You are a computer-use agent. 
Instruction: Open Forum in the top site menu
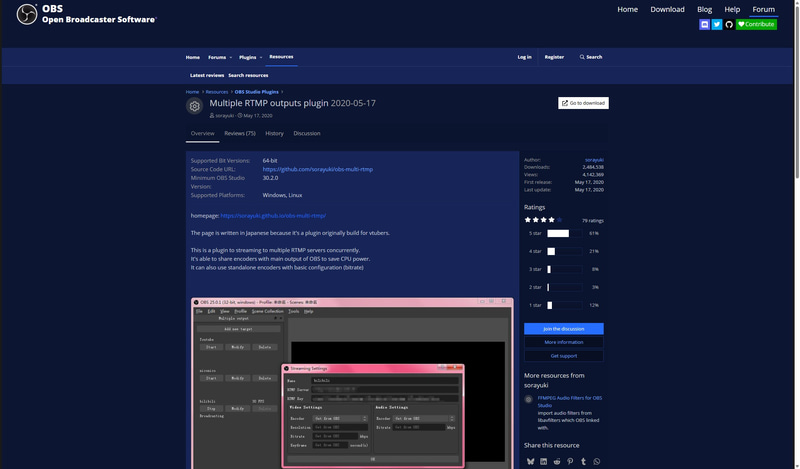pos(763,9)
